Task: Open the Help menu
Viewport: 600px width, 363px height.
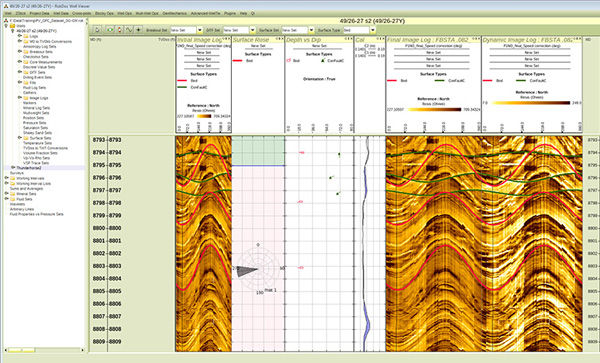Action: pos(243,13)
